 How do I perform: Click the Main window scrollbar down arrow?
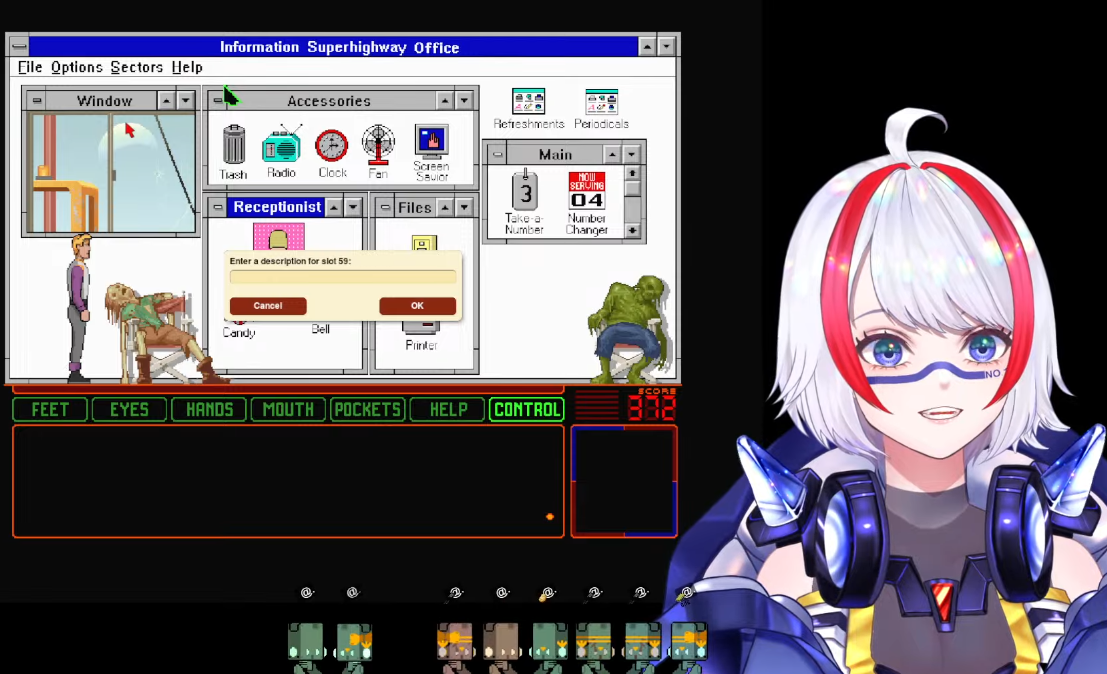632,230
